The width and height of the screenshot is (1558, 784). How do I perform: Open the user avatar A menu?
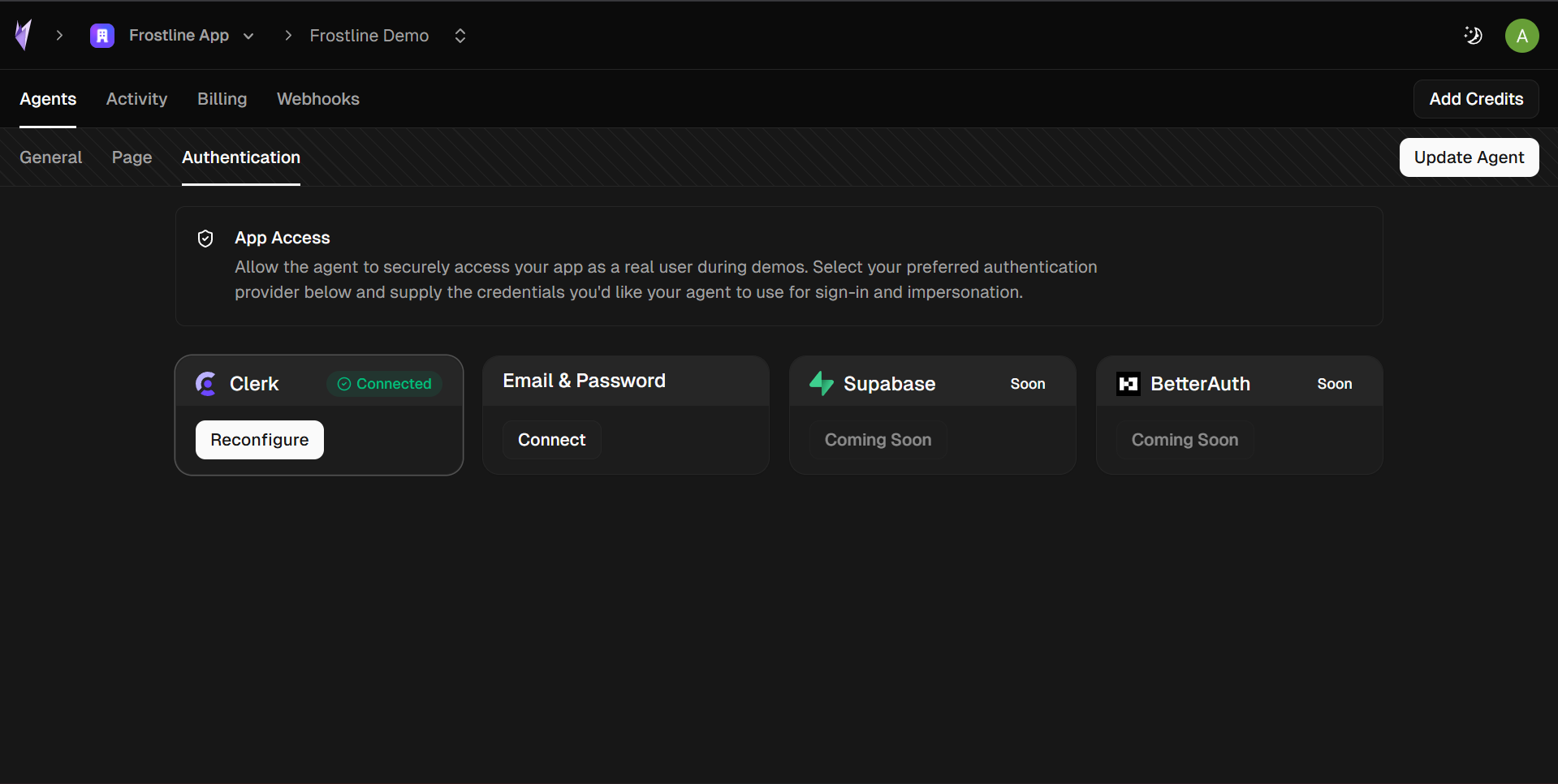click(x=1521, y=36)
